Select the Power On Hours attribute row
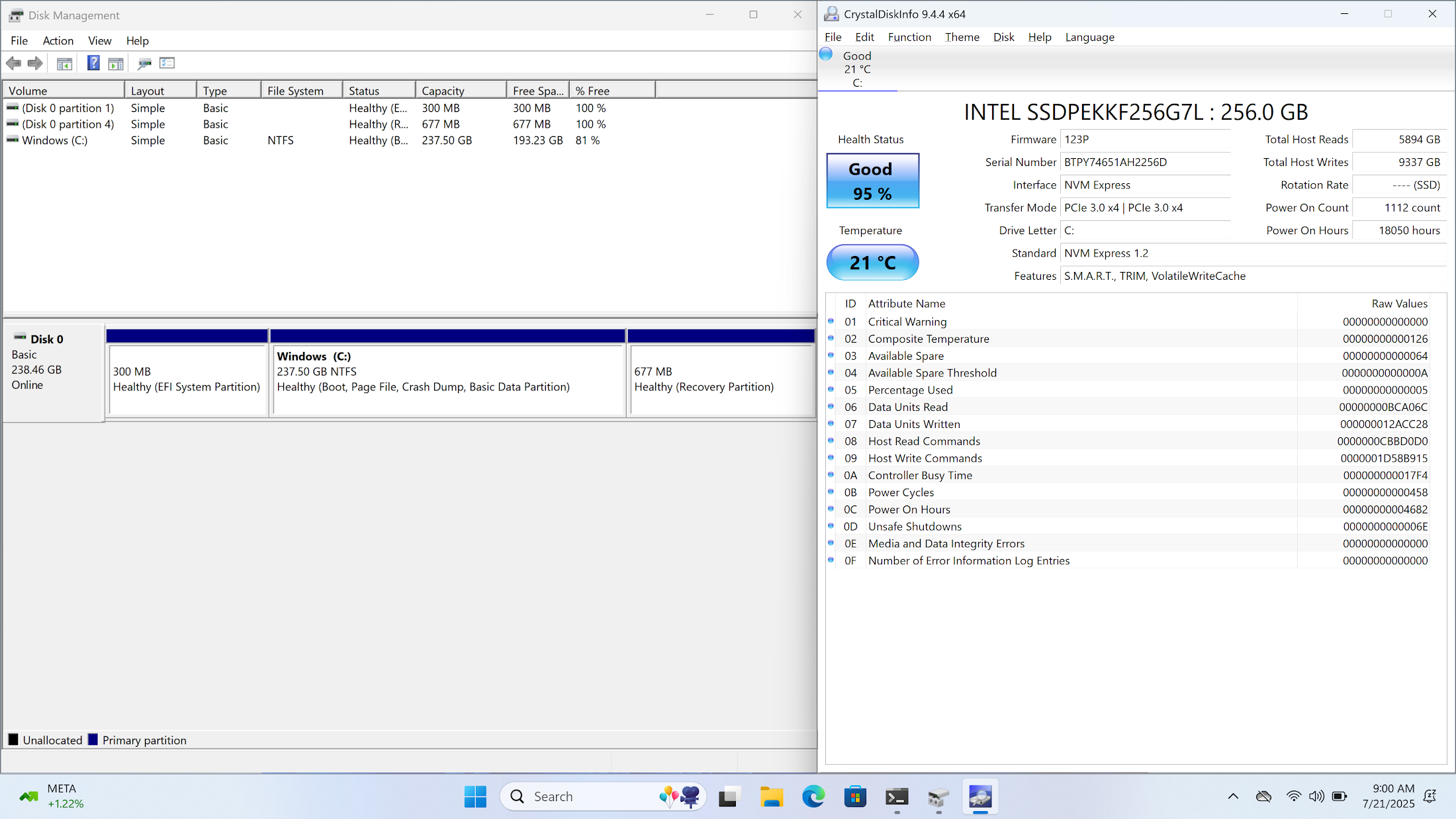 click(x=1128, y=509)
